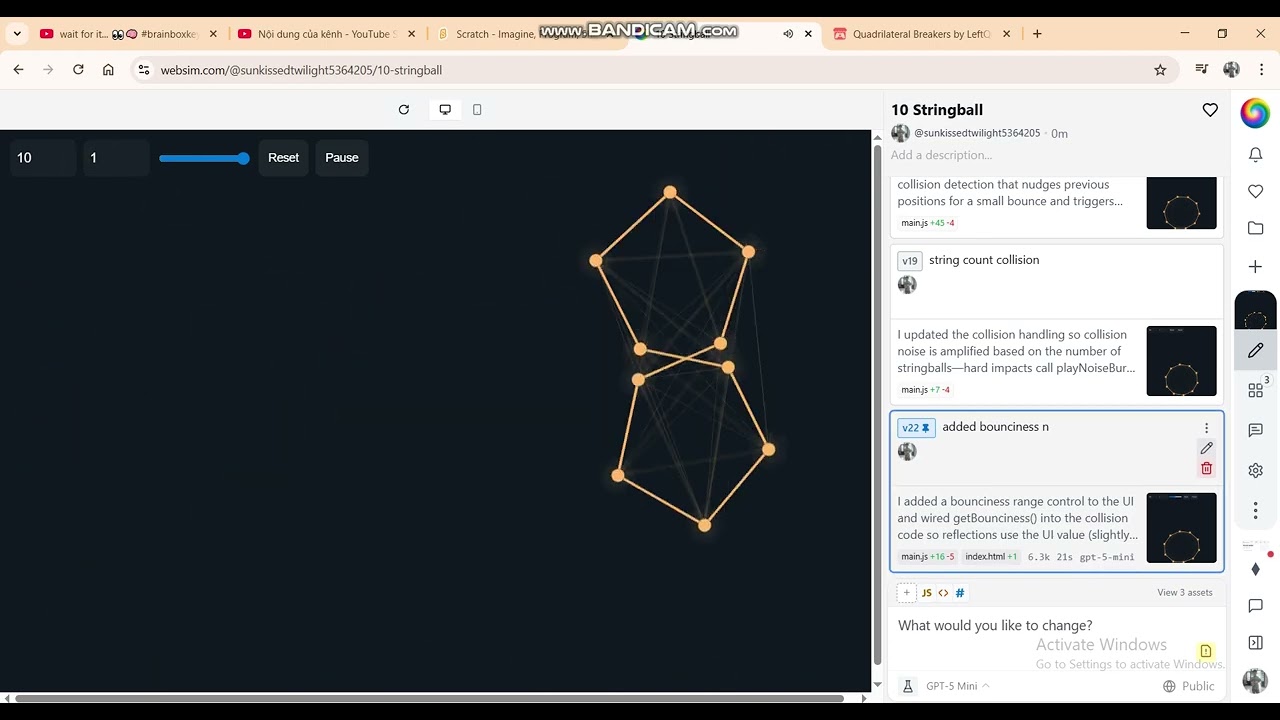Like the 10 Stringball project heart
Screen dimensions: 1280x720
pyautogui.click(x=1210, y=110)
